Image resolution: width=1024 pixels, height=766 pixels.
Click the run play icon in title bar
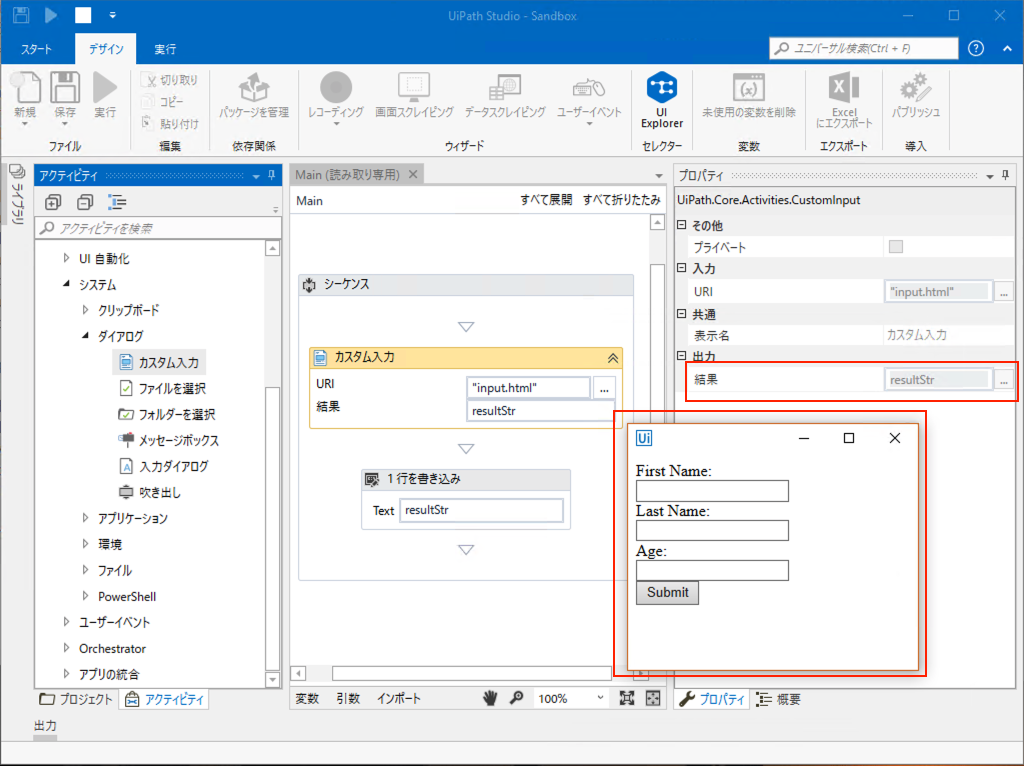(x=51, y=15)
